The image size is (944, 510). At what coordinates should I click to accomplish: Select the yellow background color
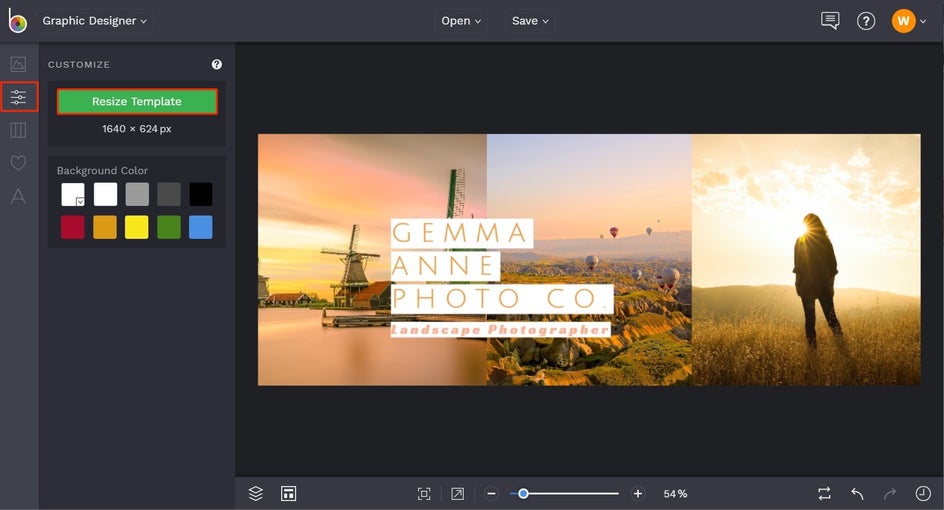137,227
